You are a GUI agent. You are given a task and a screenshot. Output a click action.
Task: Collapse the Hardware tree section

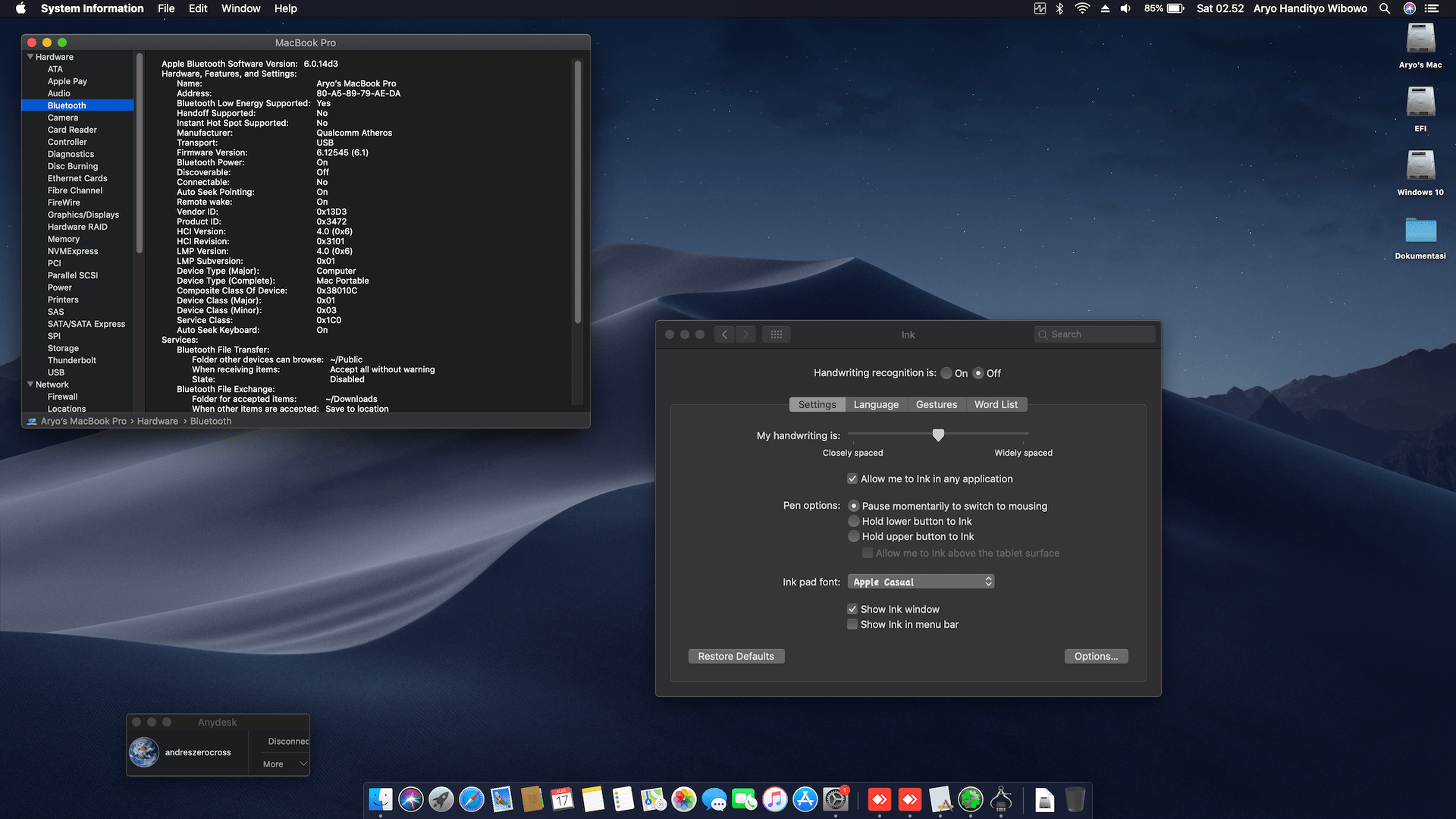pos(30,57)
